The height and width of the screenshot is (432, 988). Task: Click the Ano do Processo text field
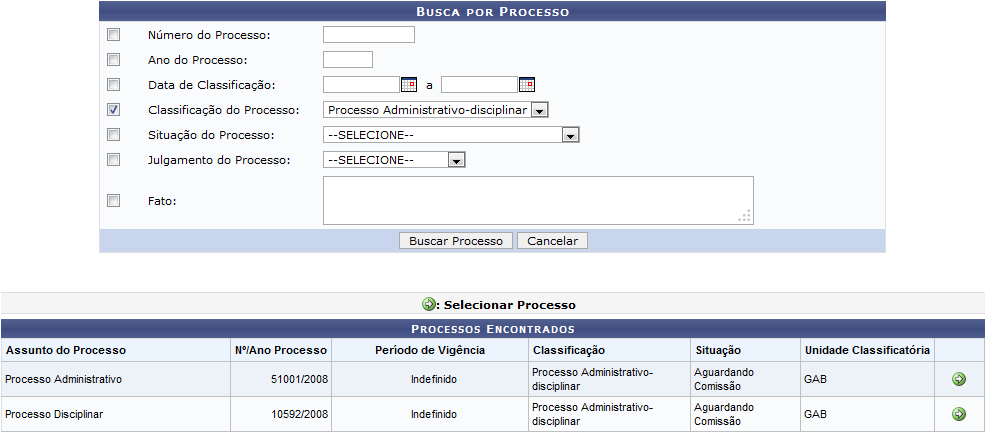tap(348, 60)
